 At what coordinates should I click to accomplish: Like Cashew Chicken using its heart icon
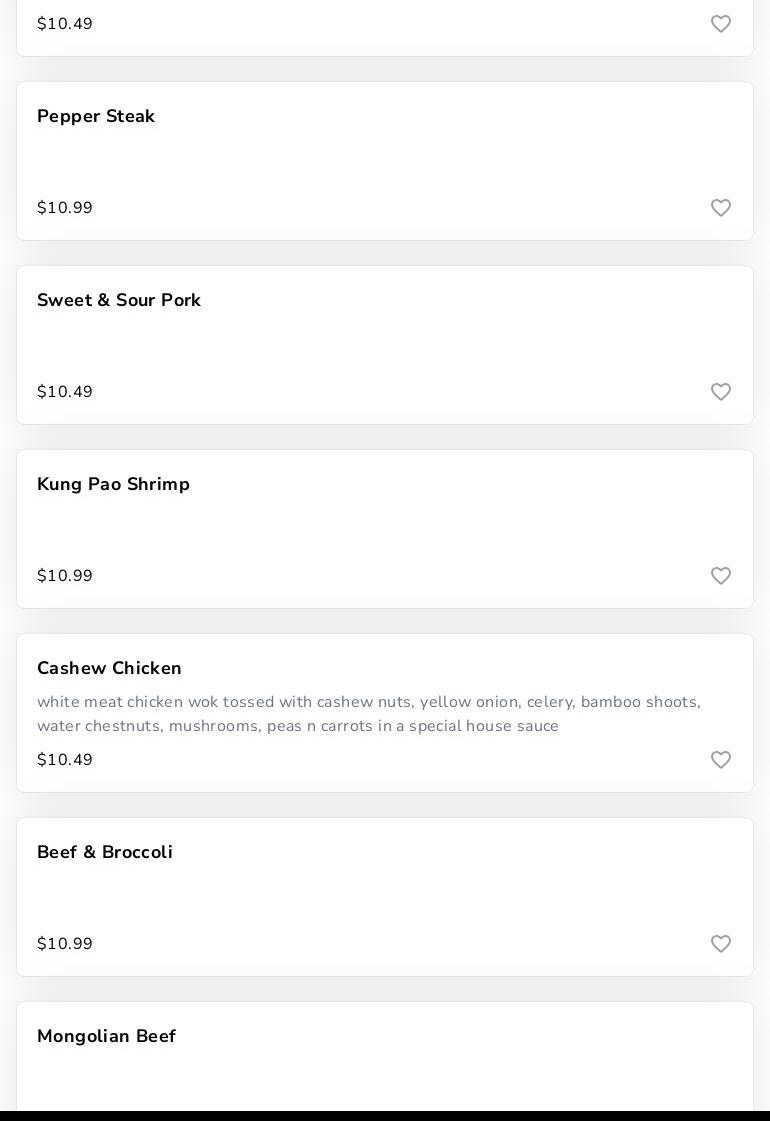[721, 760]
